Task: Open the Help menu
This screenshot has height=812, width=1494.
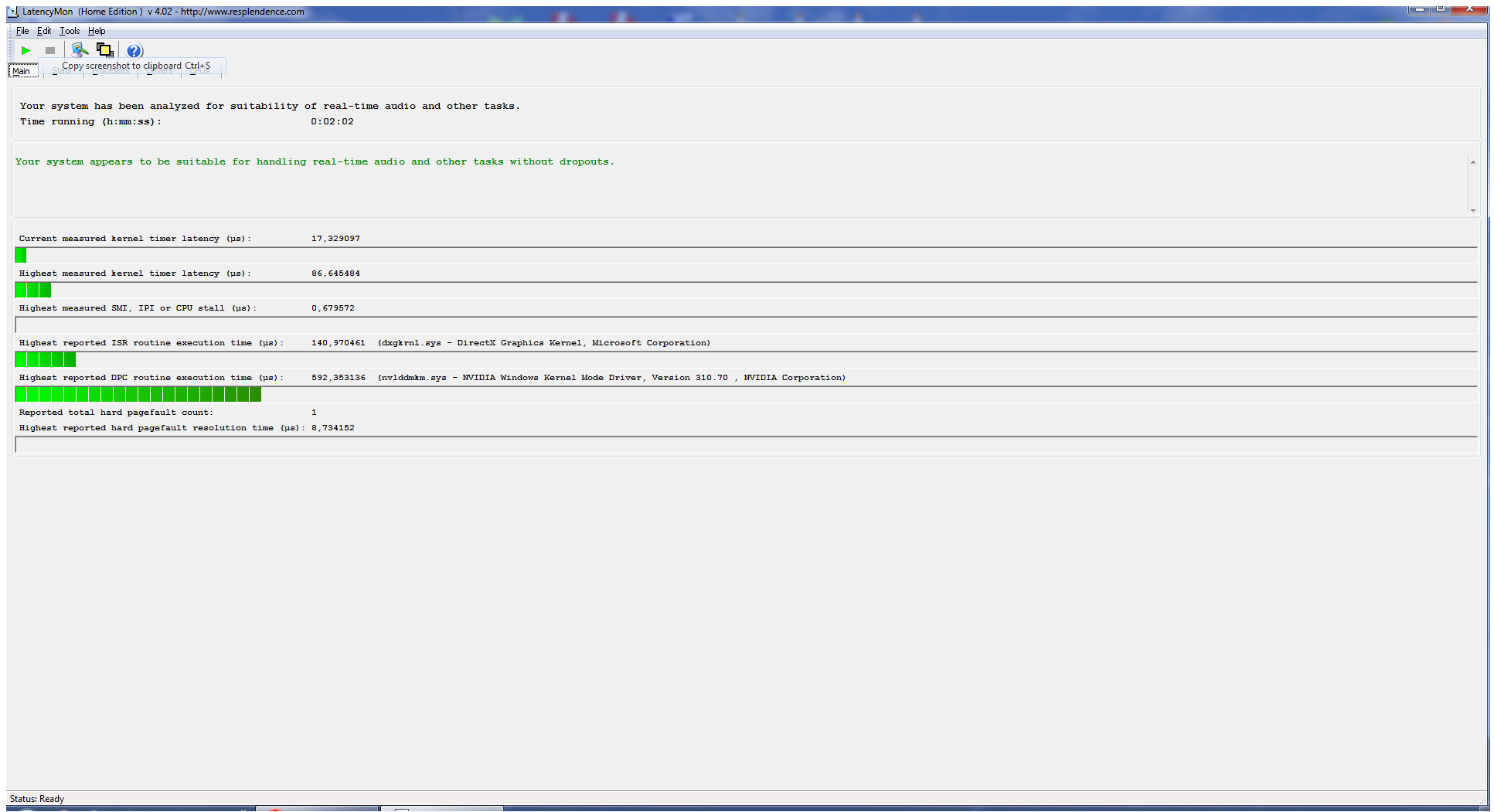Action: click(x=97, y=31)
